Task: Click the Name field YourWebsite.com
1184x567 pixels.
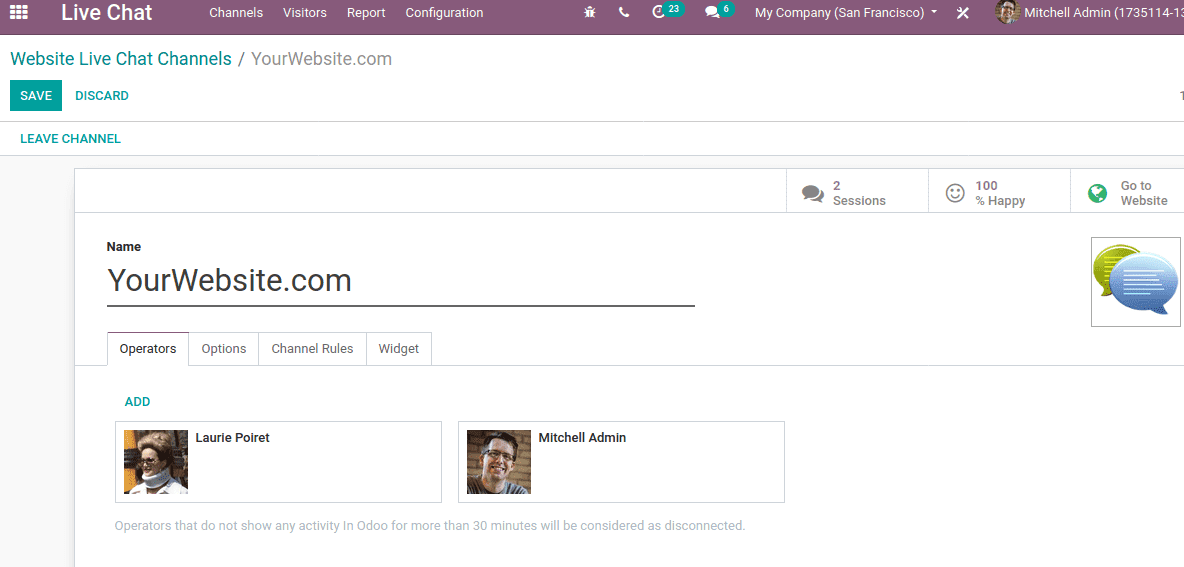Action: click(400, 280)
